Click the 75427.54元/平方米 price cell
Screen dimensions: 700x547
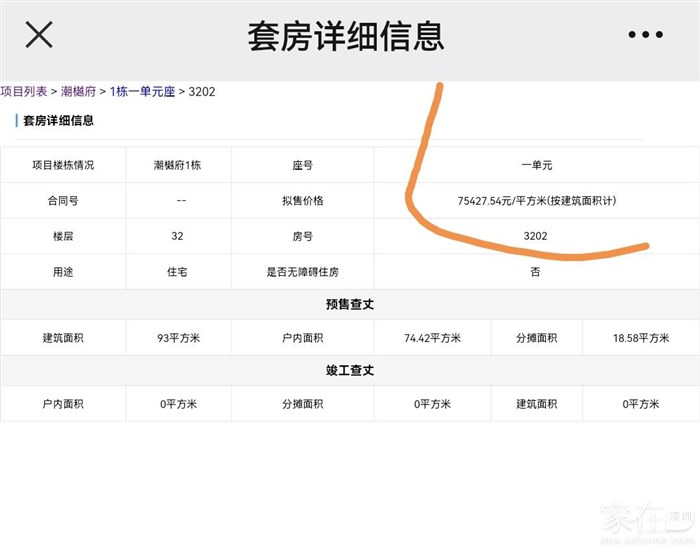tap(536, 201)
